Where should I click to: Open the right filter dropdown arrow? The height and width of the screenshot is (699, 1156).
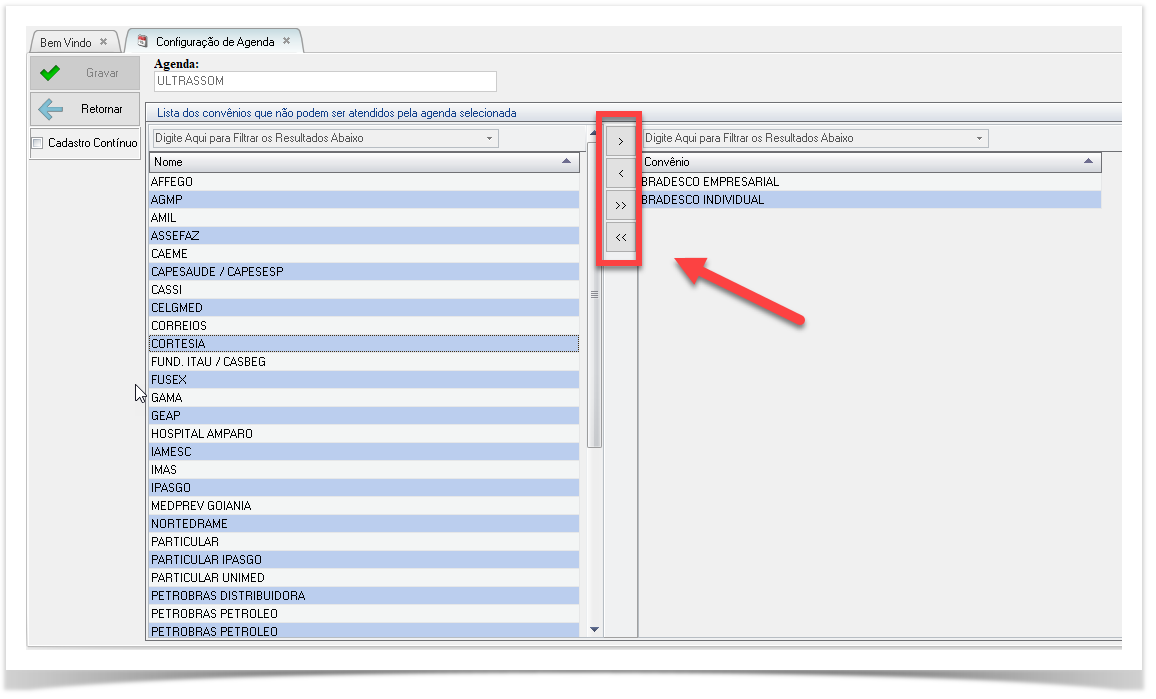coord(979,138)
